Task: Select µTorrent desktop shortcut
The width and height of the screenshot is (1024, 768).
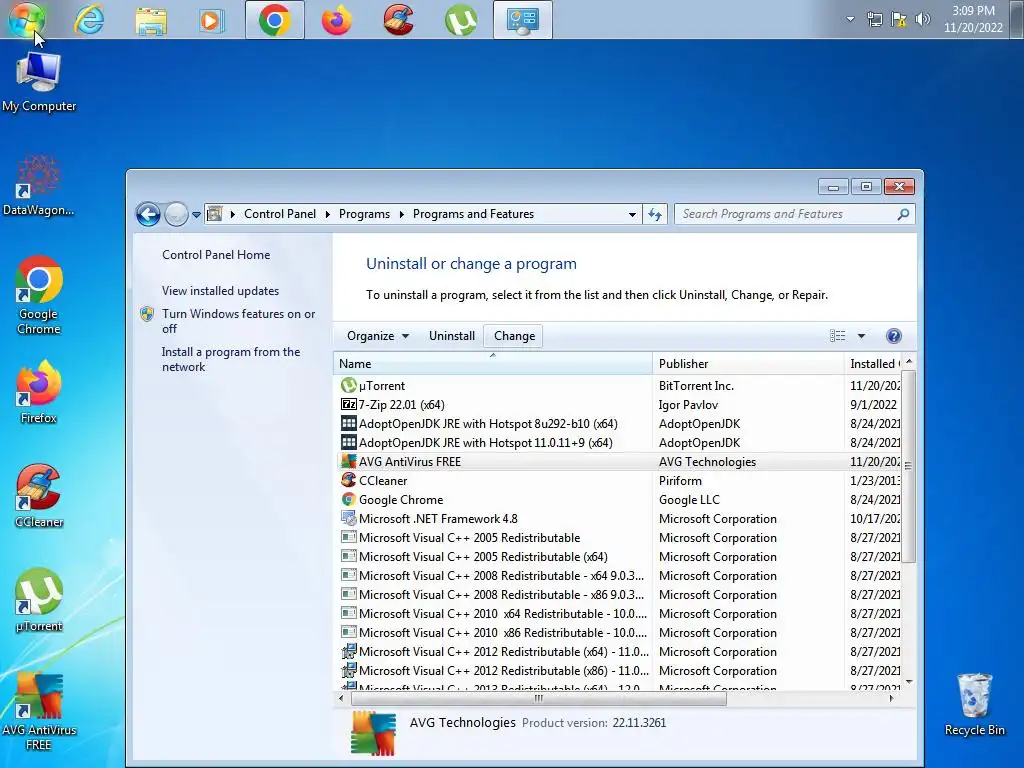Action: 39,600
